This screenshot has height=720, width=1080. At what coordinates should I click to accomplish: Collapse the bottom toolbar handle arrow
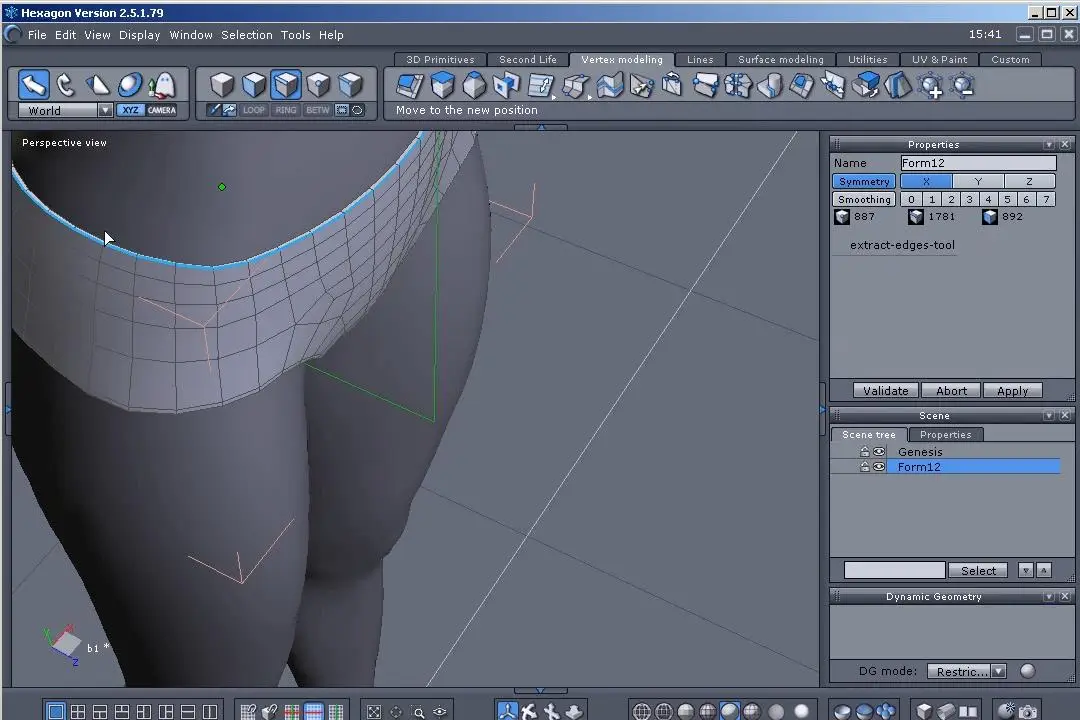click(541, 690)
